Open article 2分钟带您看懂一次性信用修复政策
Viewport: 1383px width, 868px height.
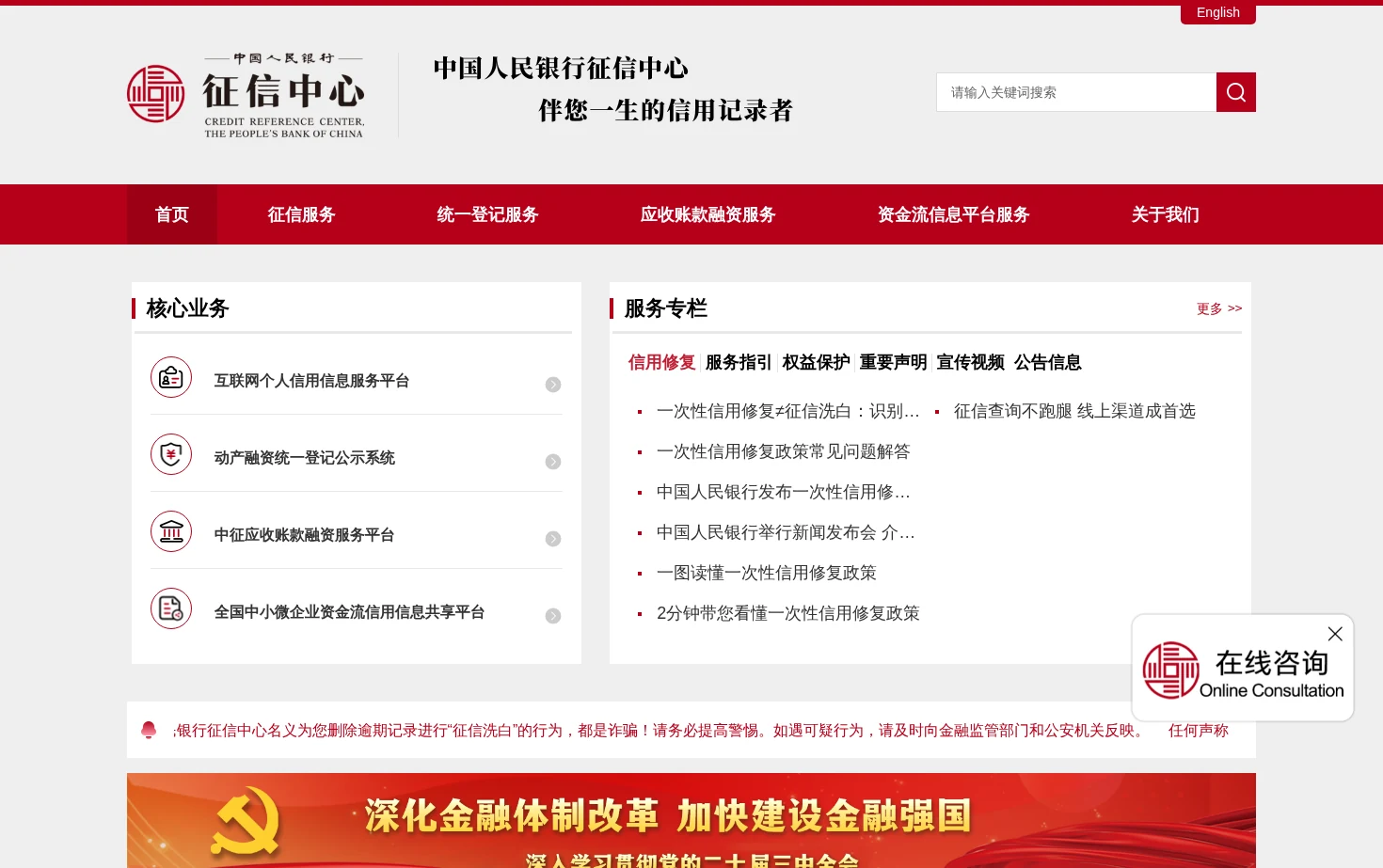(x=788, y=613)
